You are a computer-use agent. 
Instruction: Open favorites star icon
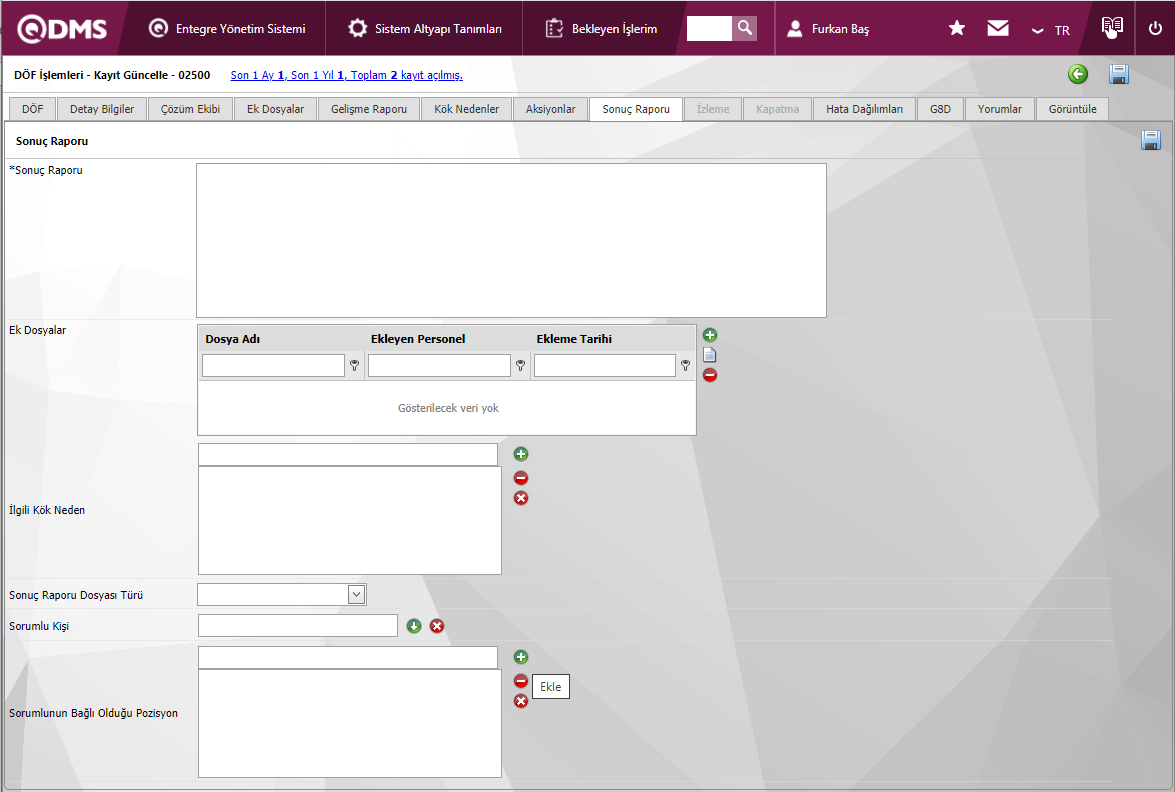pos(956,28)
